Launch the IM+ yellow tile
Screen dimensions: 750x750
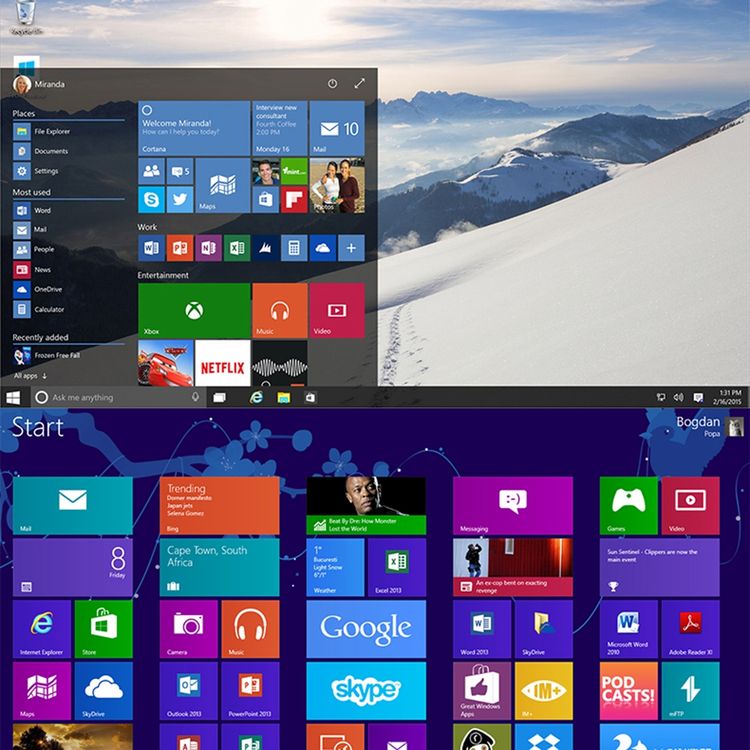pyautogui.click(x=544, y=691)
